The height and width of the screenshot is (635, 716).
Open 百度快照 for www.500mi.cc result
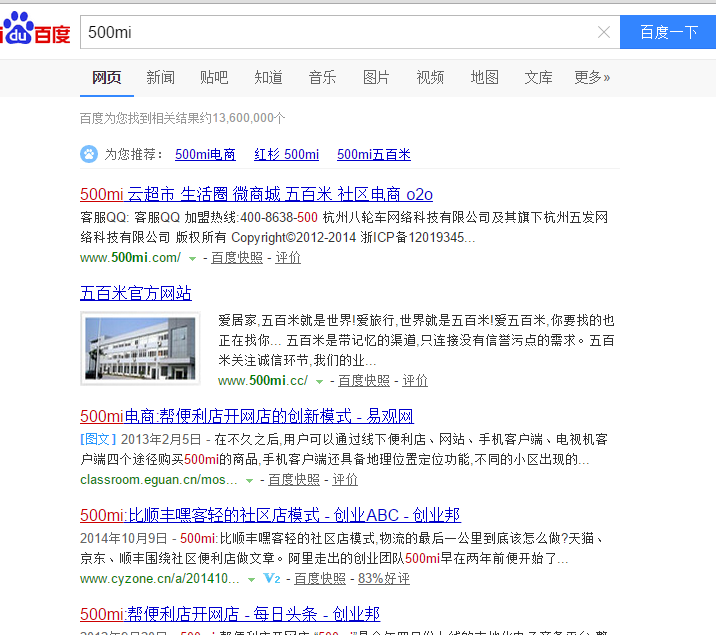click(x=364, y=380)
